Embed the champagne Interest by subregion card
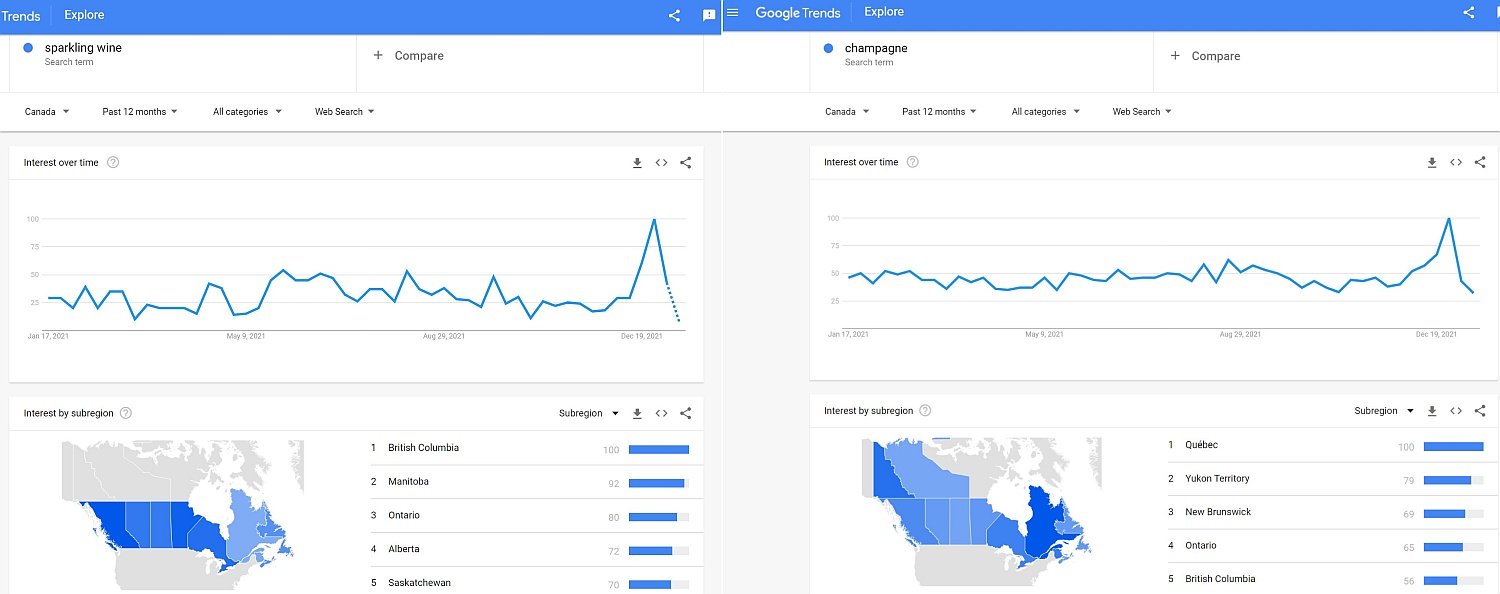 click(1456, 411)
